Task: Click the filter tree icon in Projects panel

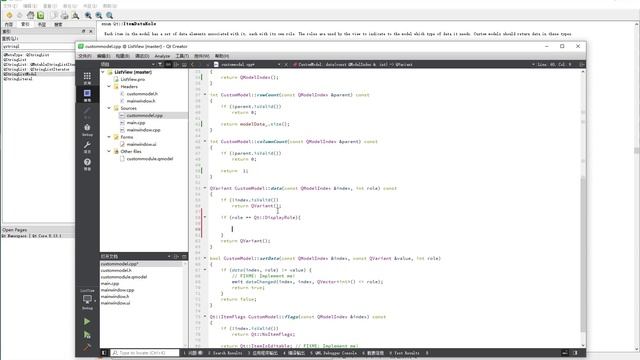Action: click(160, 64)
